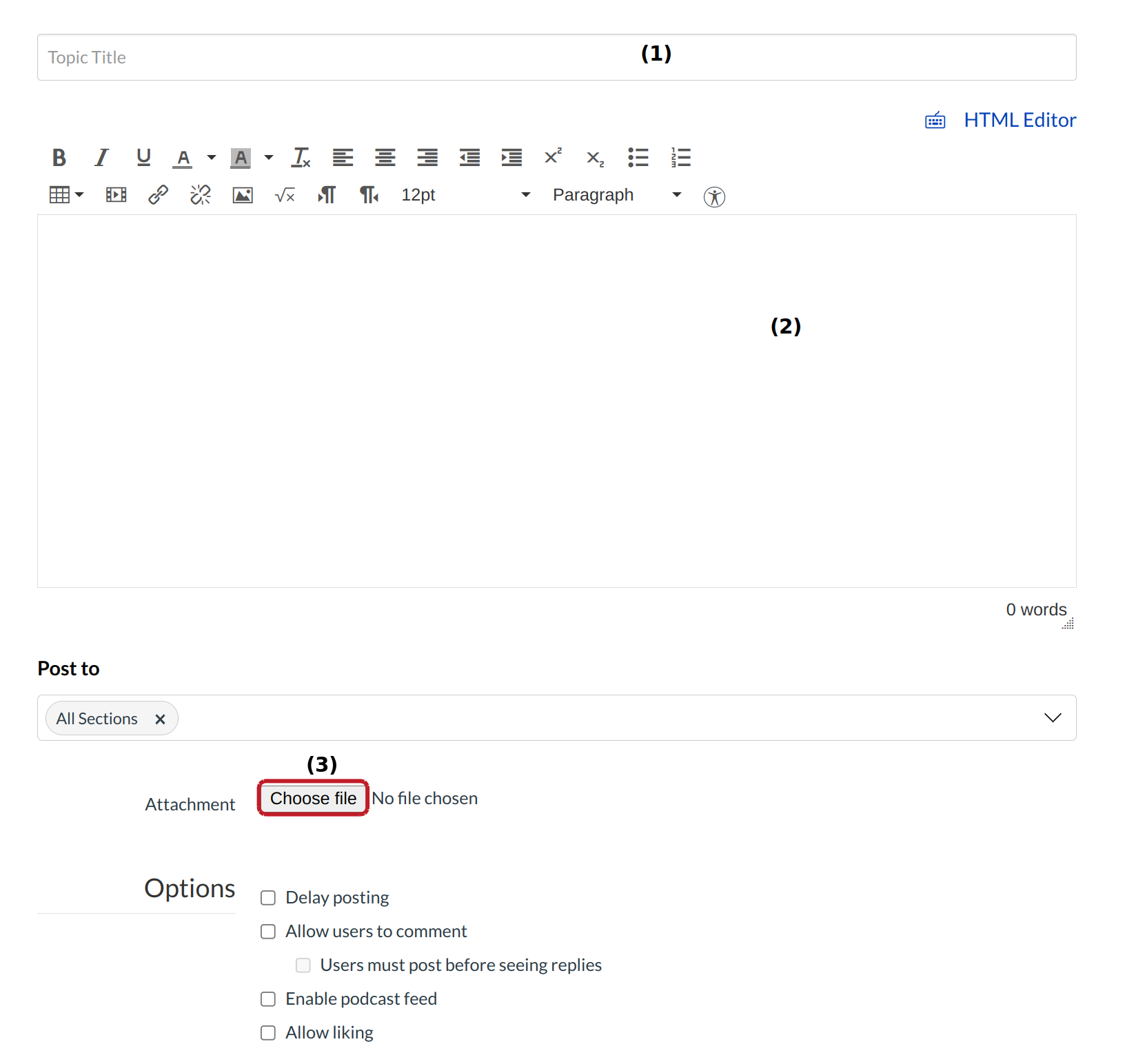The image size is (1125, 1064).
Task: Open the text color picker arrow
Action: [x=212, y=158]
